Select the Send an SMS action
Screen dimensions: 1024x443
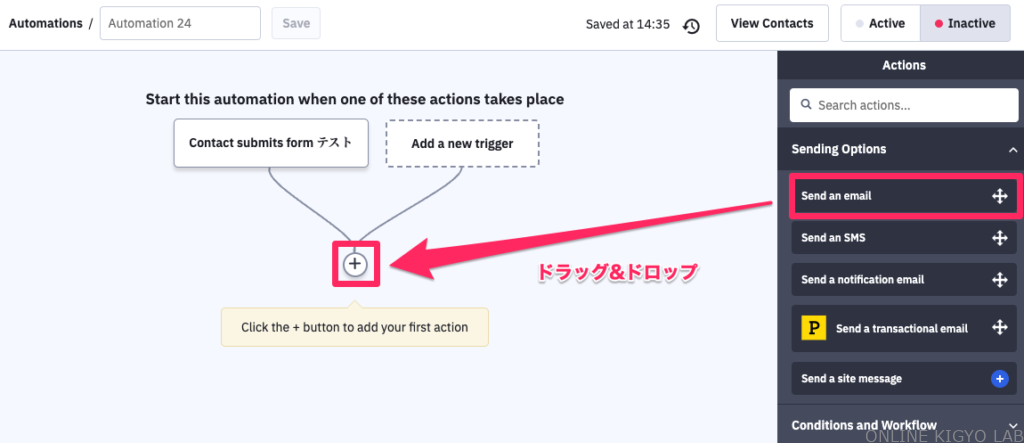pyautogui.click(x=904, y=238)
